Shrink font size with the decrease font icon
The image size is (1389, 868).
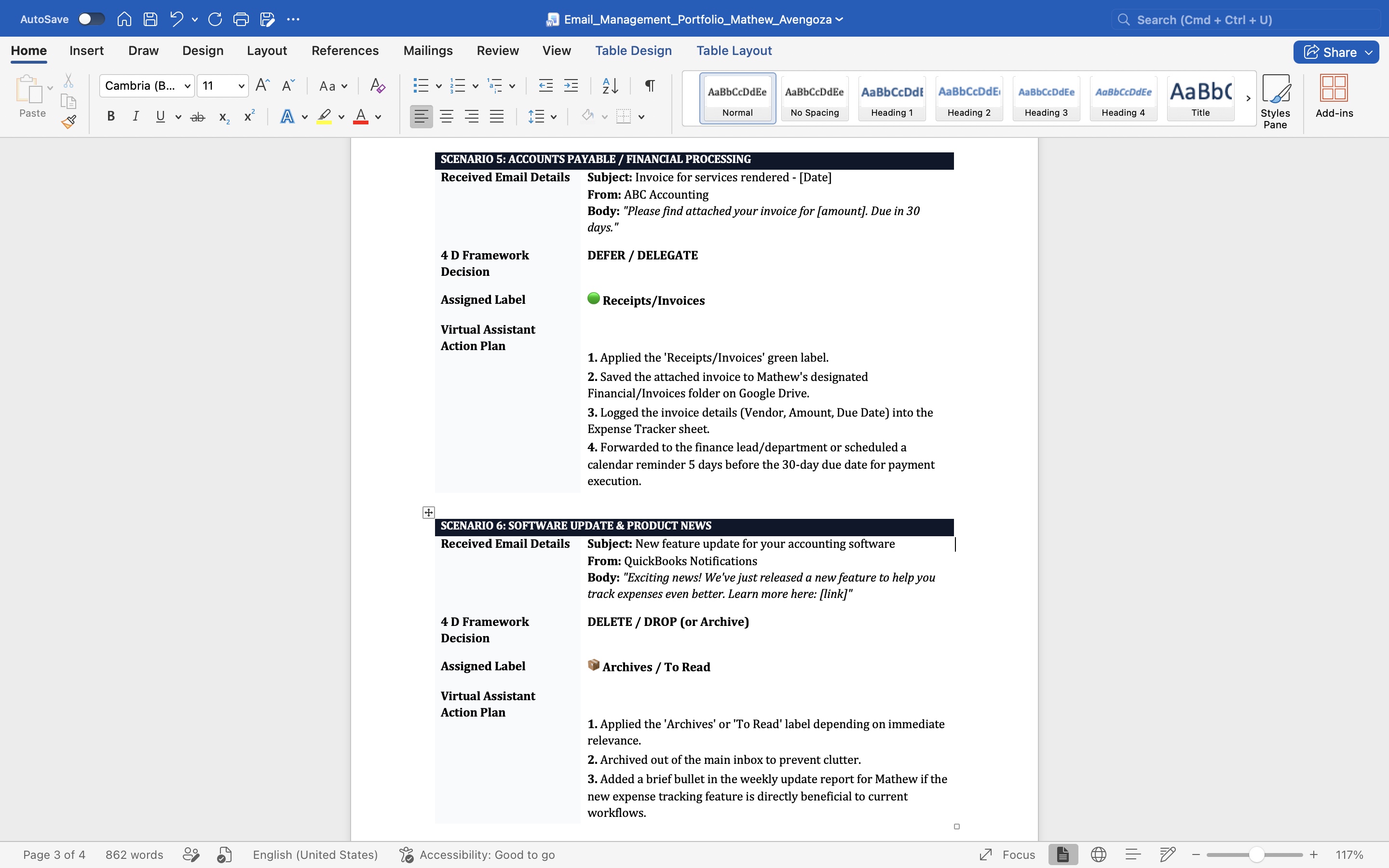288,85
